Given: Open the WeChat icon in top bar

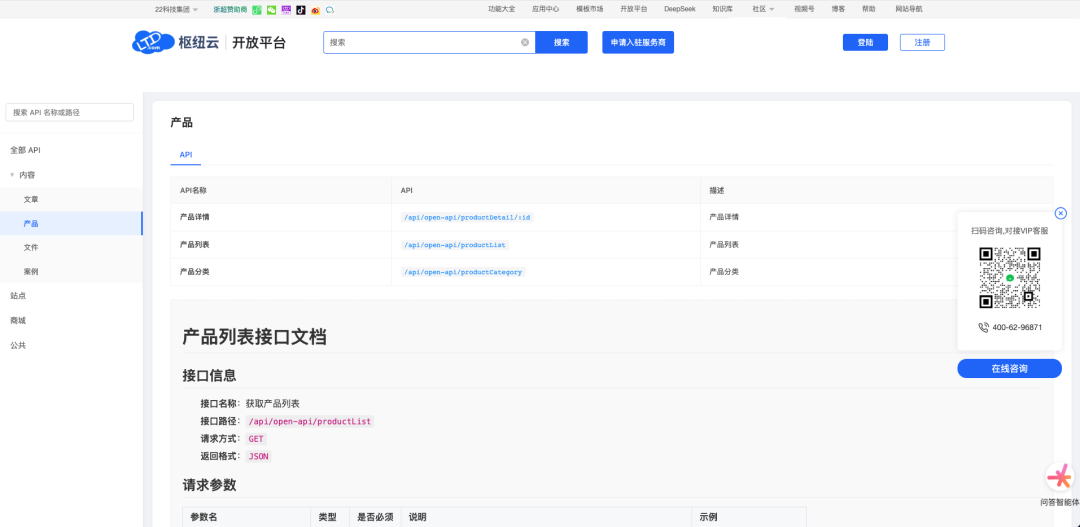Looking at the screenshot, I should pyautogui.click(x=271, y=9).
